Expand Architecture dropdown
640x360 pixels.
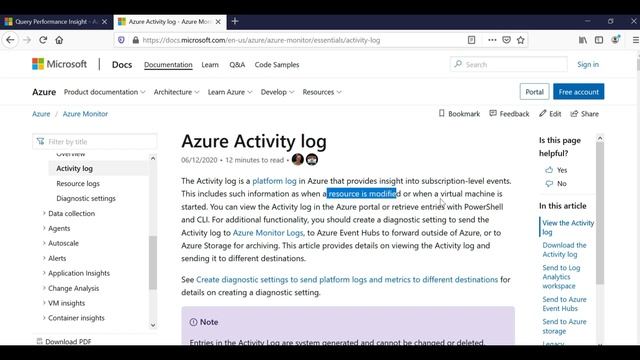click(176, 92)
